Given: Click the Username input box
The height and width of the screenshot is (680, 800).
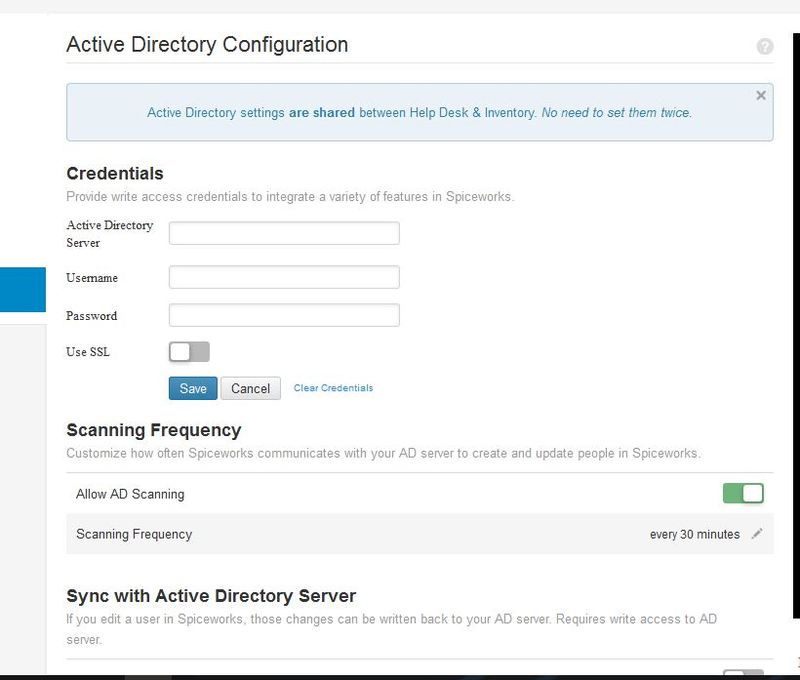Looking at the screenshot, I should pos(283,278).
